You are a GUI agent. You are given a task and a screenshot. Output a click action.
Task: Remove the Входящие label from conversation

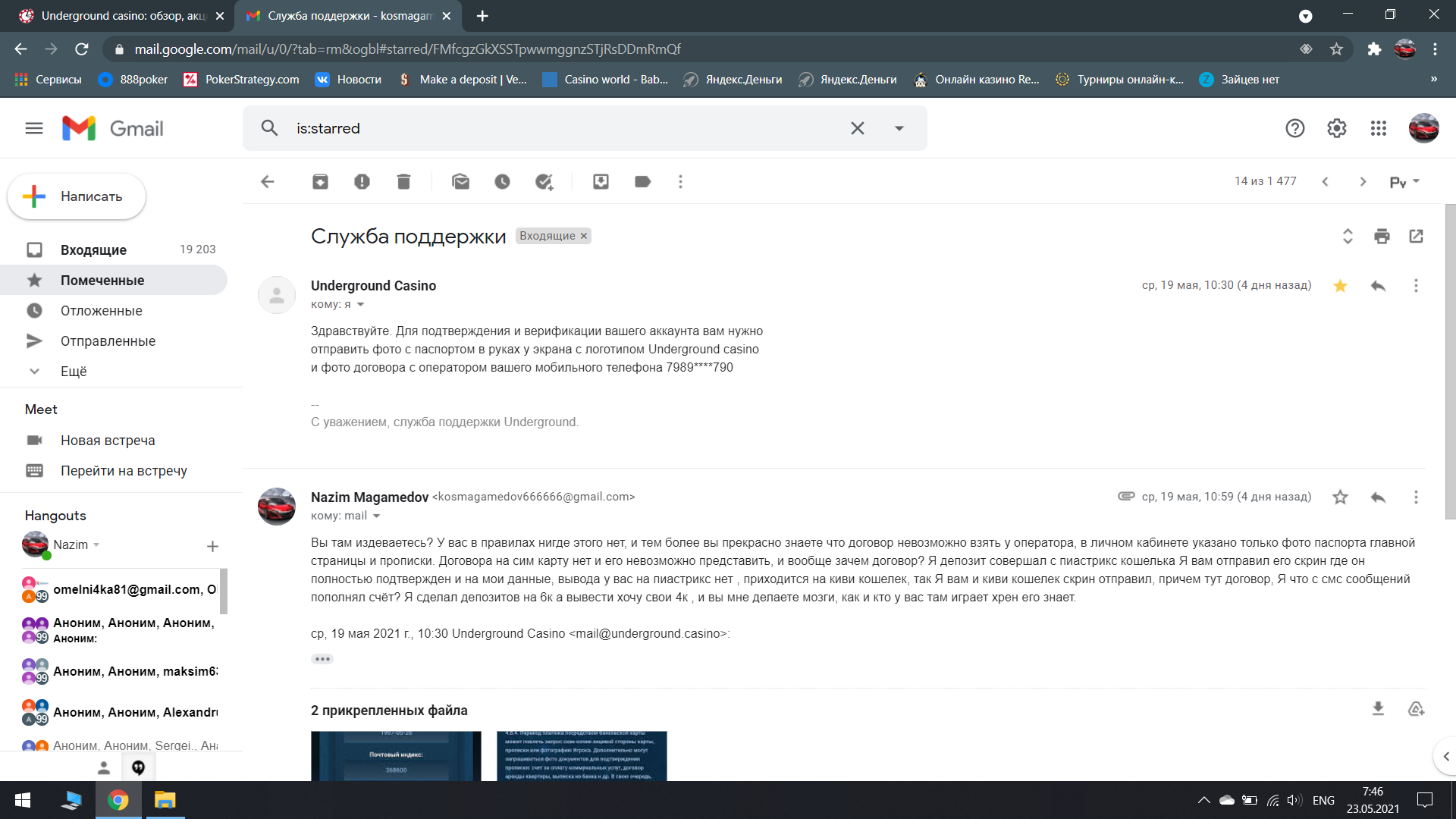point(584,236)
